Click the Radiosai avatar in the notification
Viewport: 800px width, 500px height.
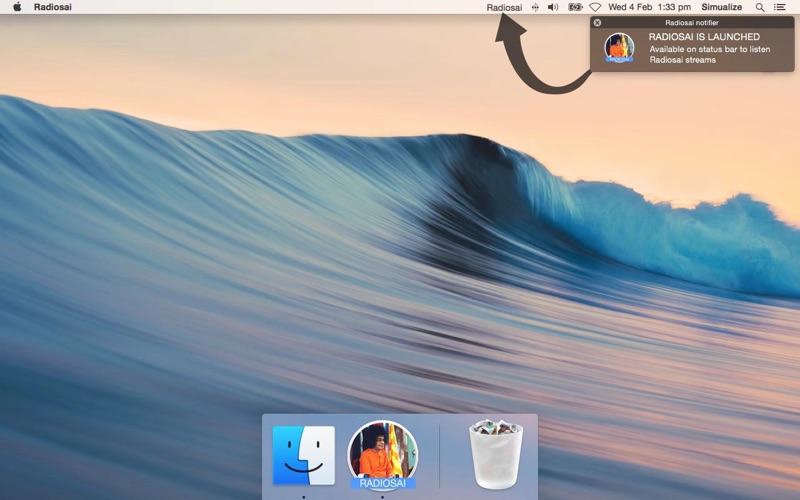pyautogui.click(x=619, y=47)
